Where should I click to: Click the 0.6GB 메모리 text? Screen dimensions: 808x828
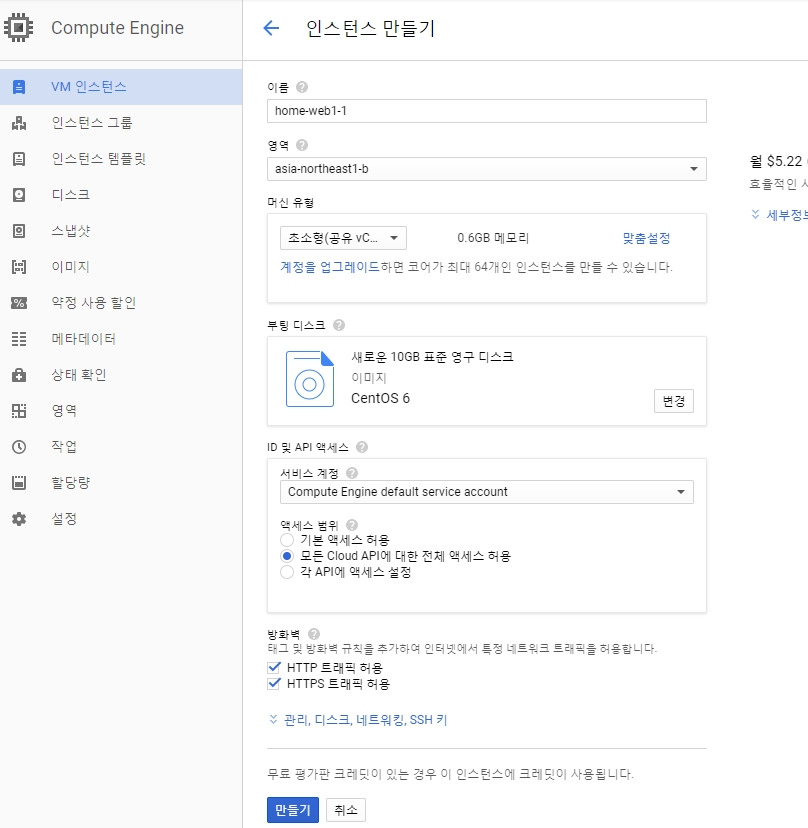tap(493, 238)
